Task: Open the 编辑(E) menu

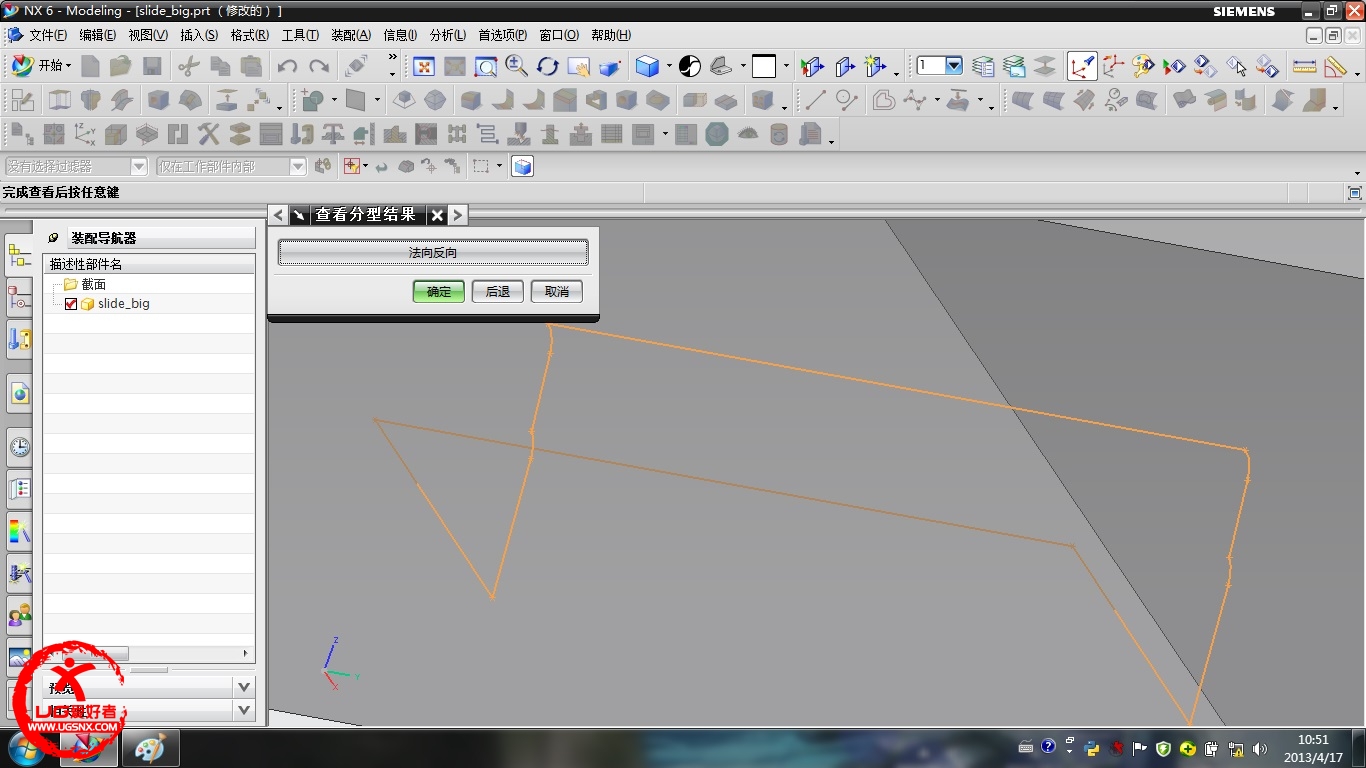Action: (x=98, y=35)
